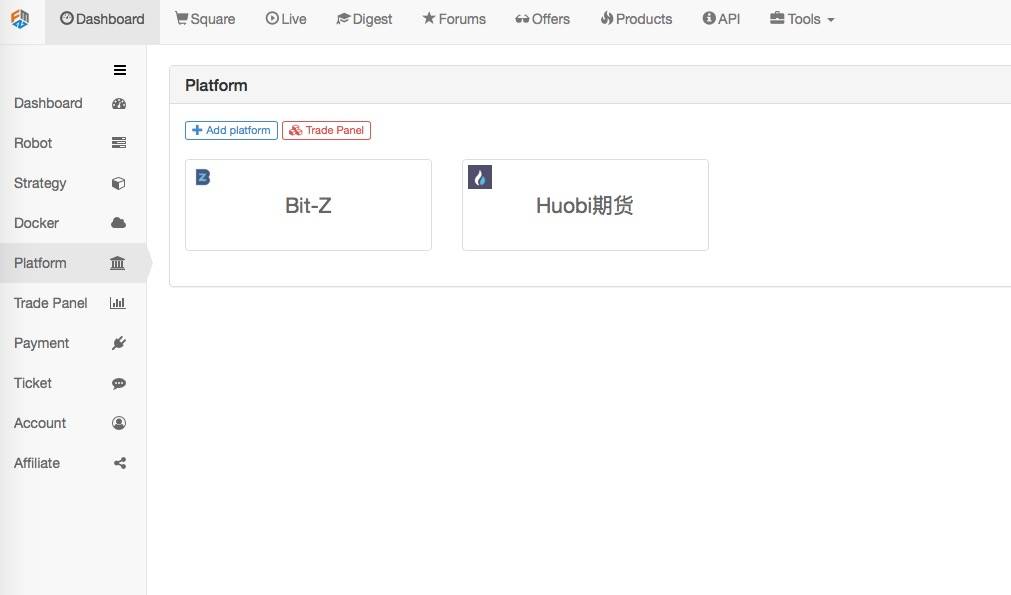1011x595 pixels.
Task: Open Robot via its server icon
Action: click(119, 143)
